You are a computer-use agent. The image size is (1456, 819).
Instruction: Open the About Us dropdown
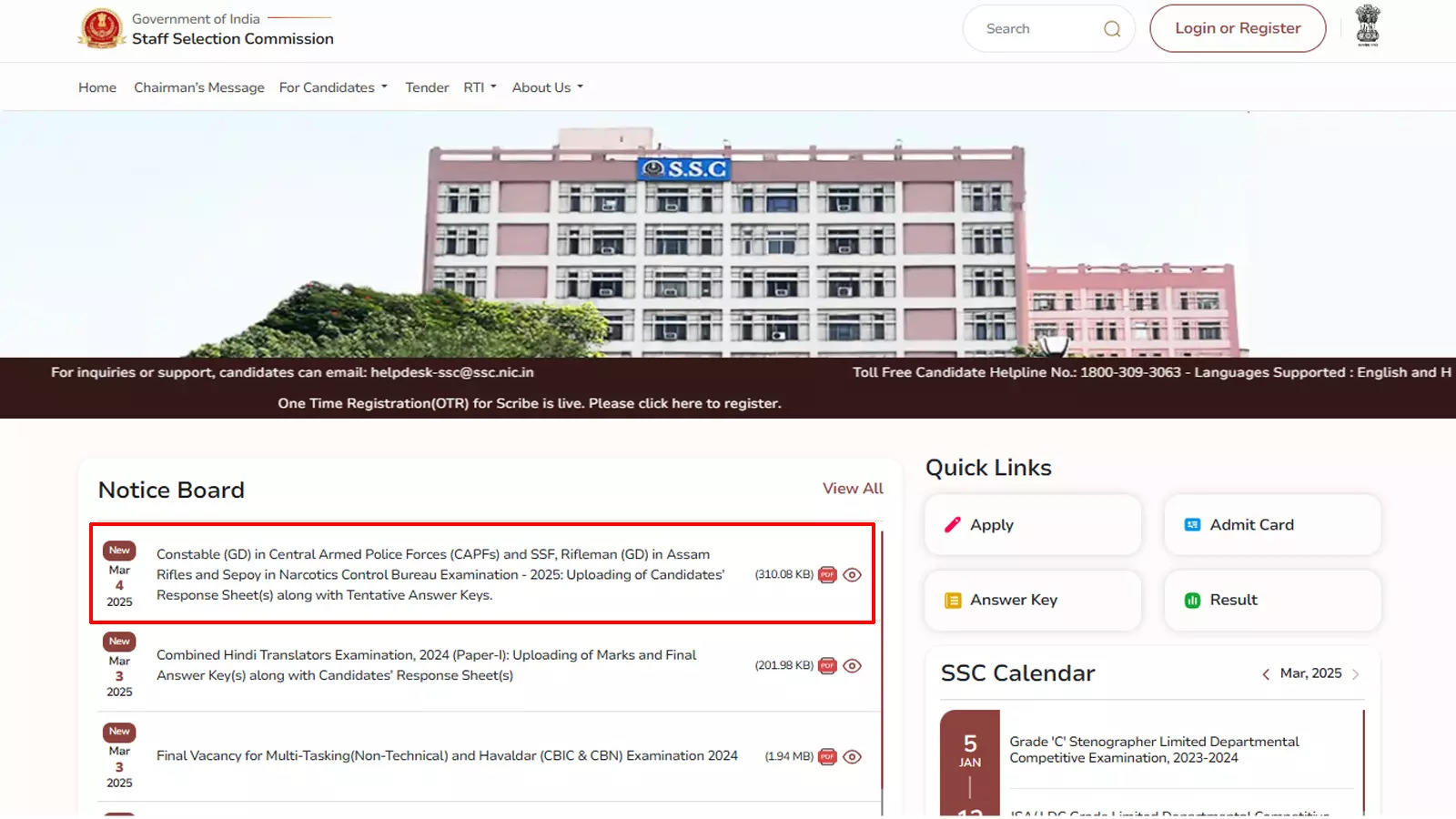pyautogui.click(x=546, y=86)
